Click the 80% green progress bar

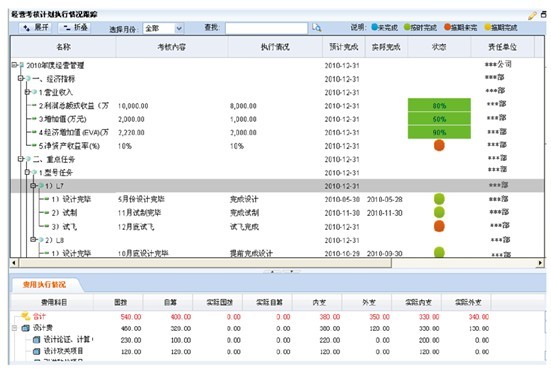pyautogui.click(x=439, y=105)
